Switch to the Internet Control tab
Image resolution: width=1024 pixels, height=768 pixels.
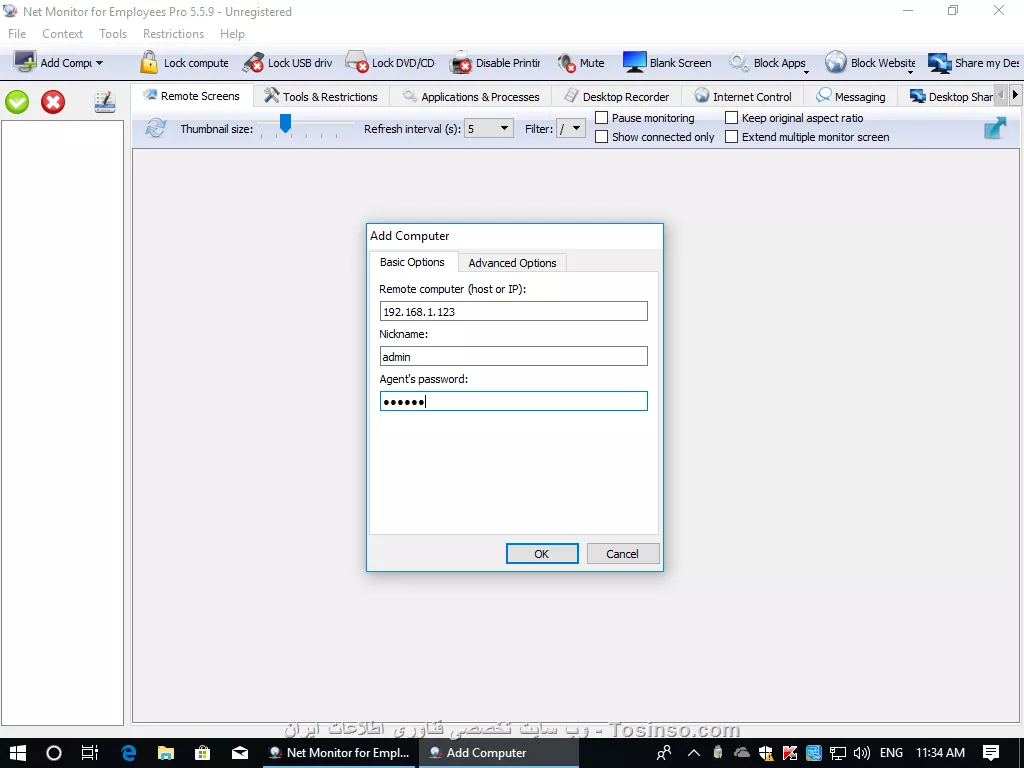pyautogui.click(x=743, y=97)
